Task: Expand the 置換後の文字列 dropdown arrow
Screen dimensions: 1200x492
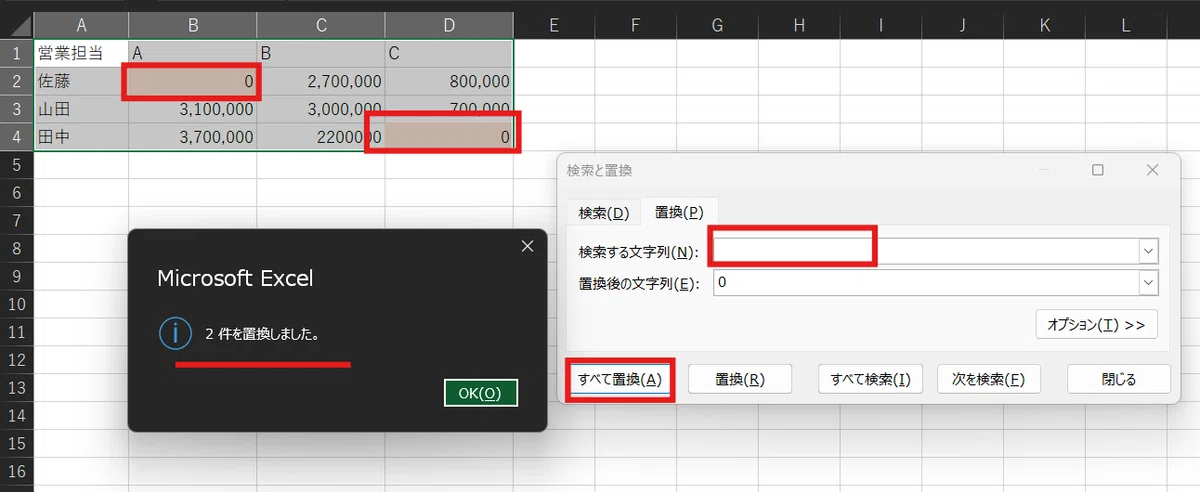Action: tap(1149, 283)
